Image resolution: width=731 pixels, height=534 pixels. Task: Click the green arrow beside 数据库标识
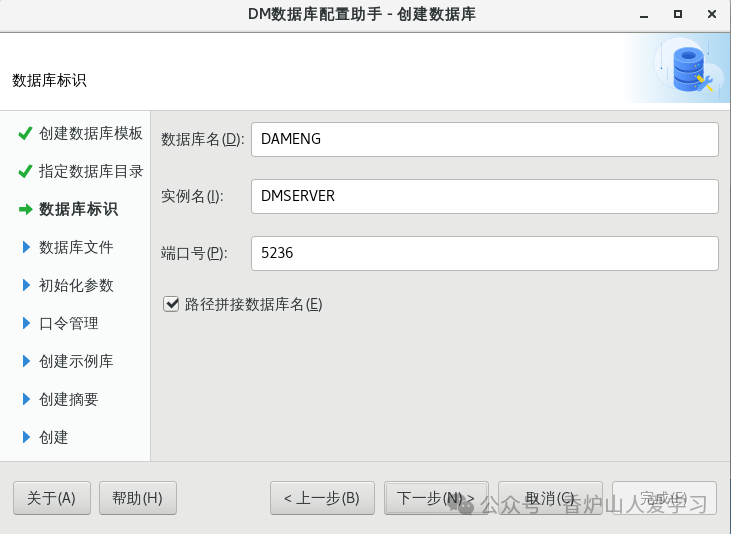tap(25, 209)
